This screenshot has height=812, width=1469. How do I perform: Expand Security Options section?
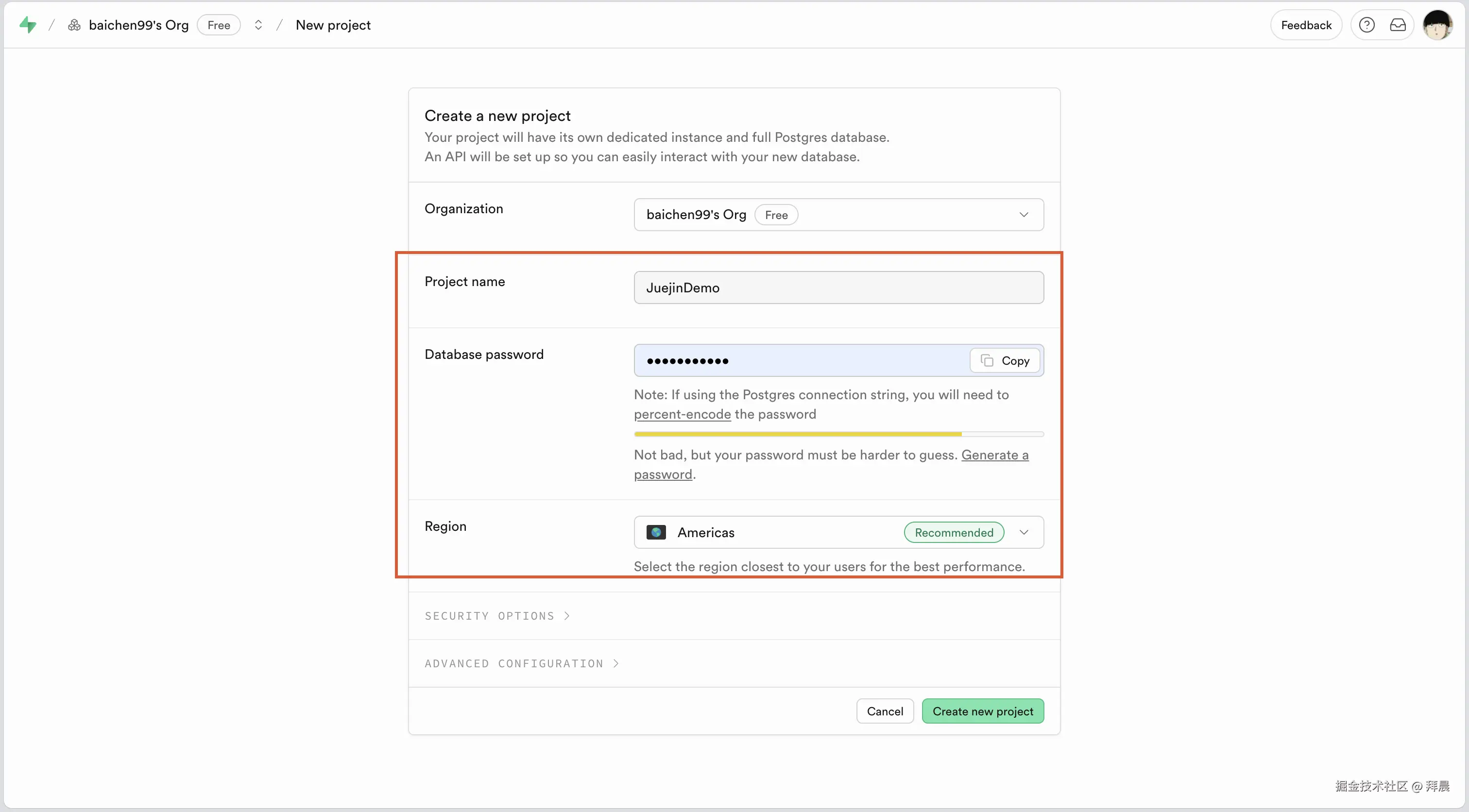496,616
